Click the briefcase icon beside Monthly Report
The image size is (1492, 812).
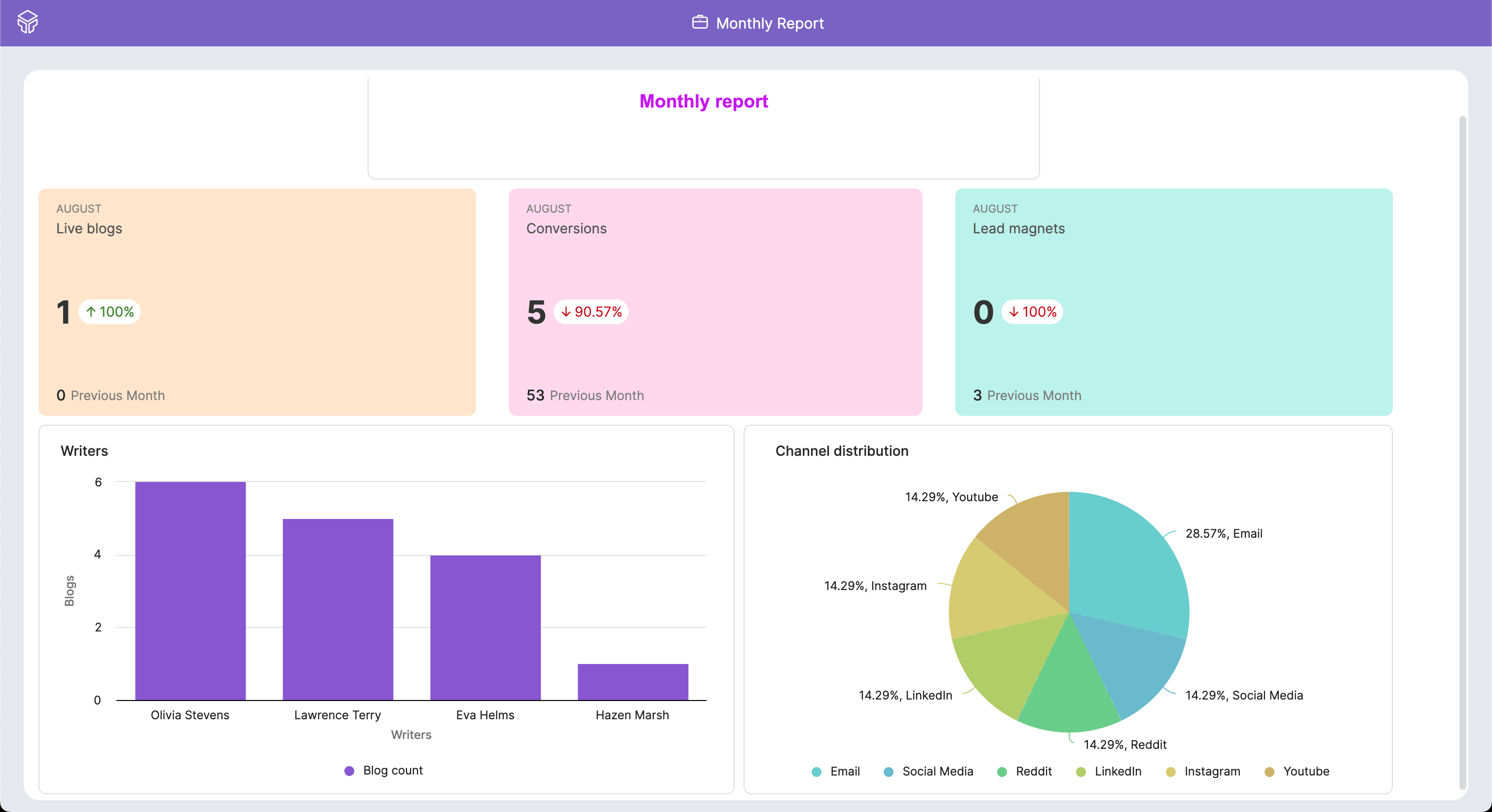pyautogui.click(x=700, y=22)
